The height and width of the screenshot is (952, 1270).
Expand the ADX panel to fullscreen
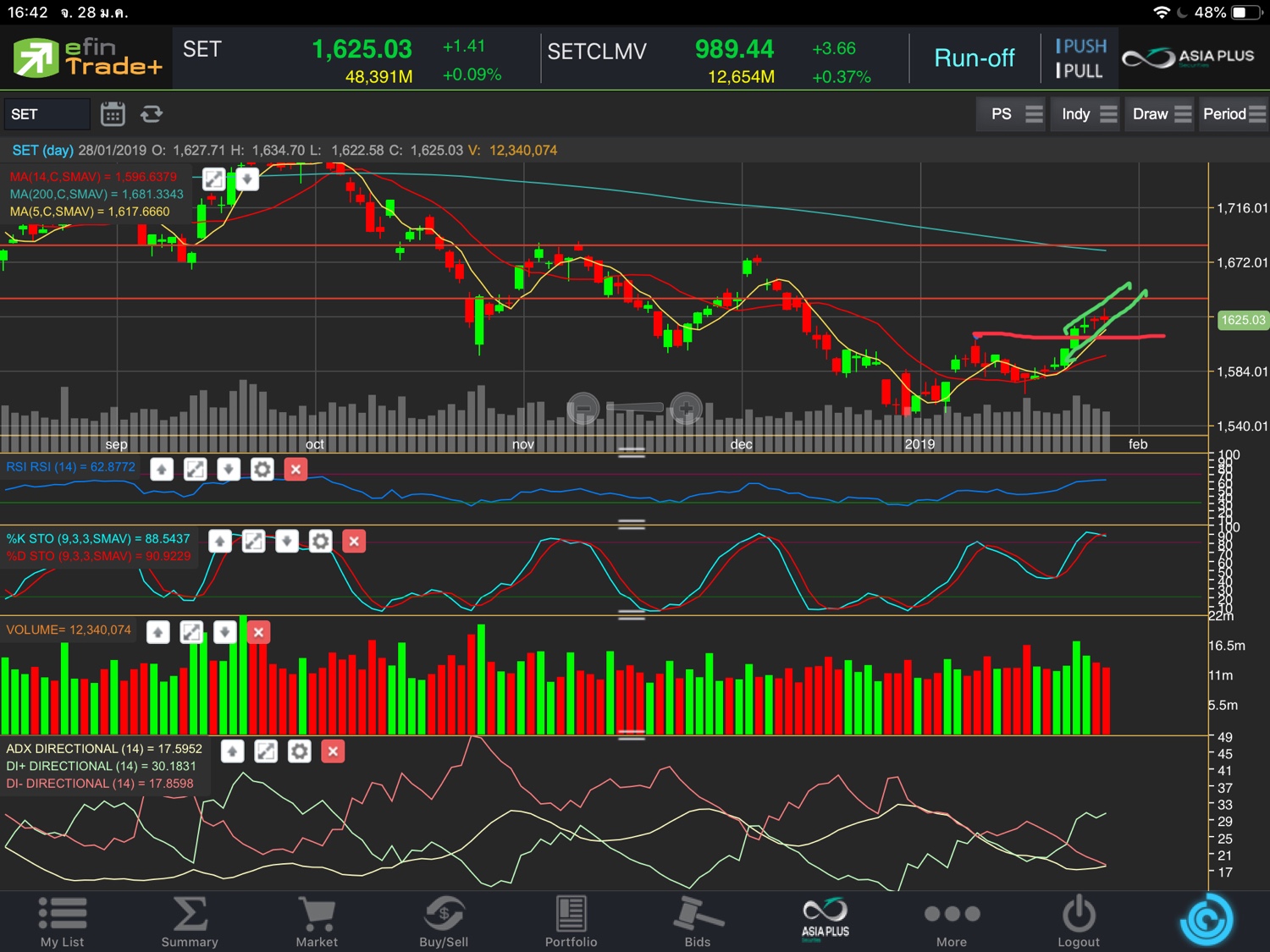(x=266, y=751)
